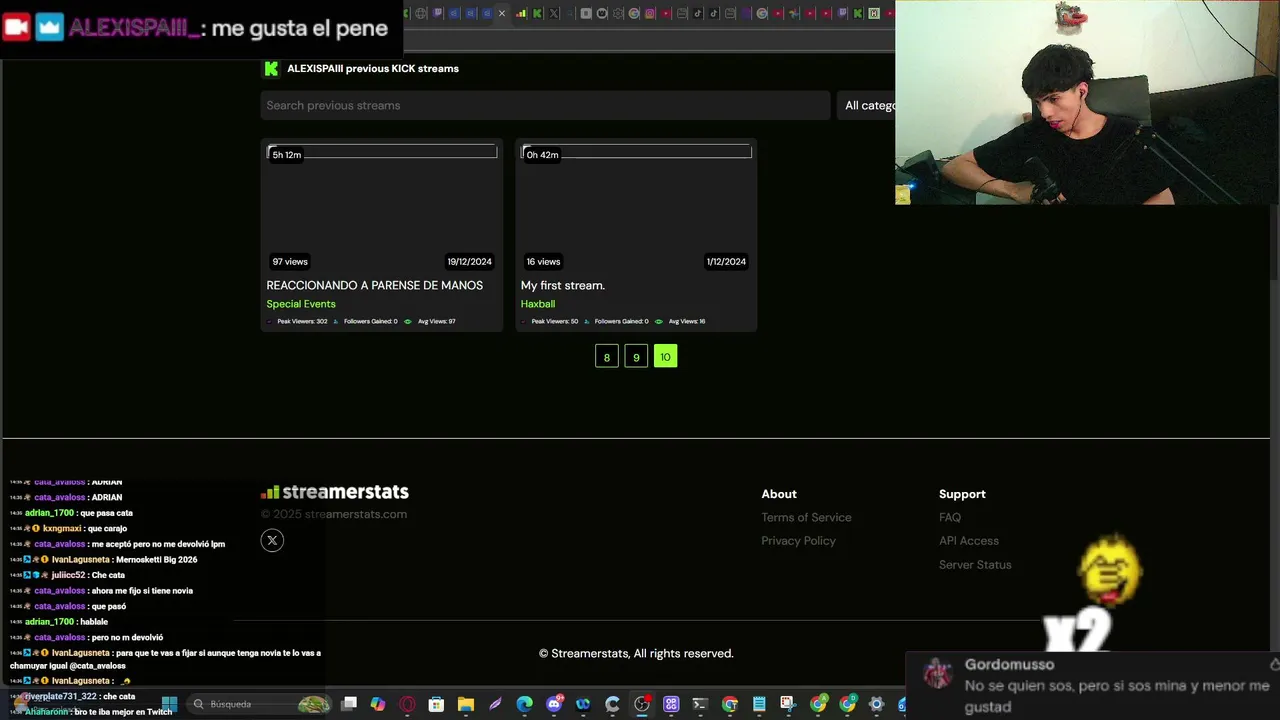Open Microsoft Edge from the taskbar
Screen dimensions: 1280x720
pos(524,704)
